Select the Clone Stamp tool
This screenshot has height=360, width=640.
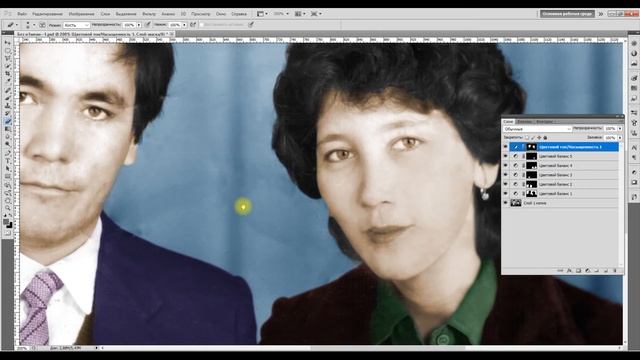tap(8, 106)
